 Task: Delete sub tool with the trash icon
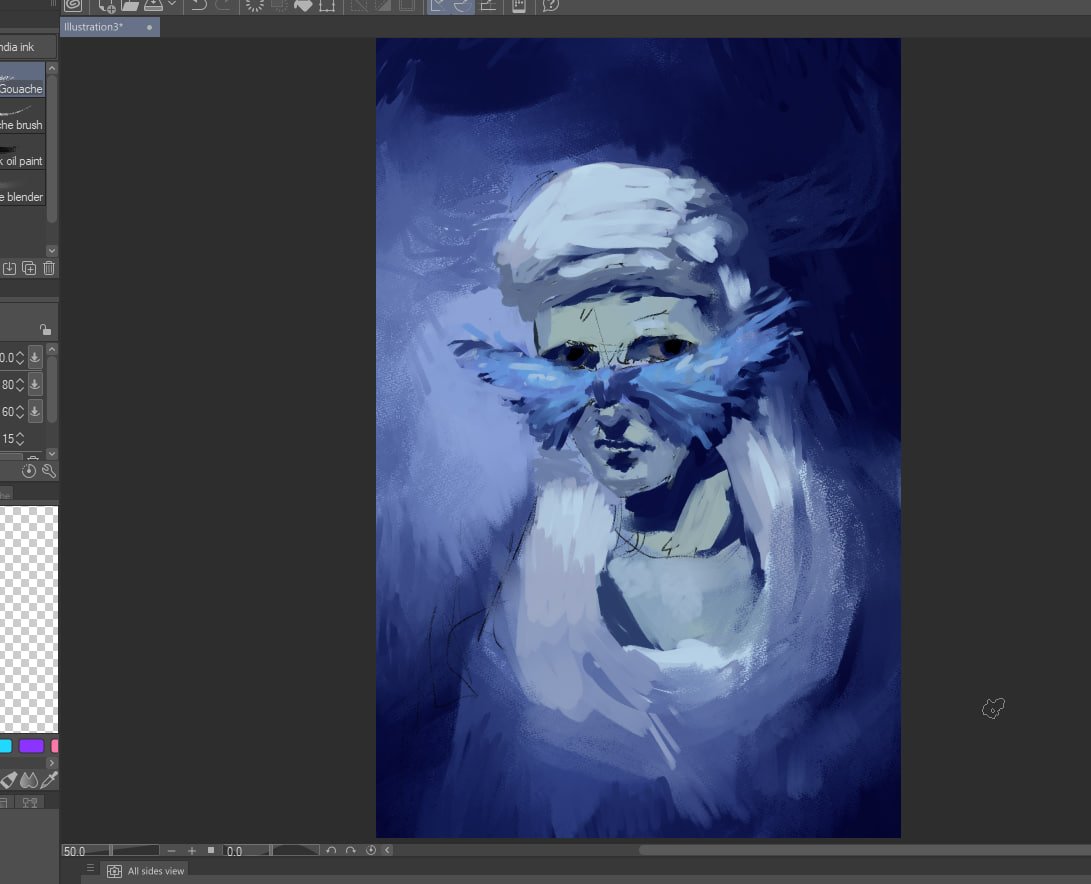click(49, 268)
